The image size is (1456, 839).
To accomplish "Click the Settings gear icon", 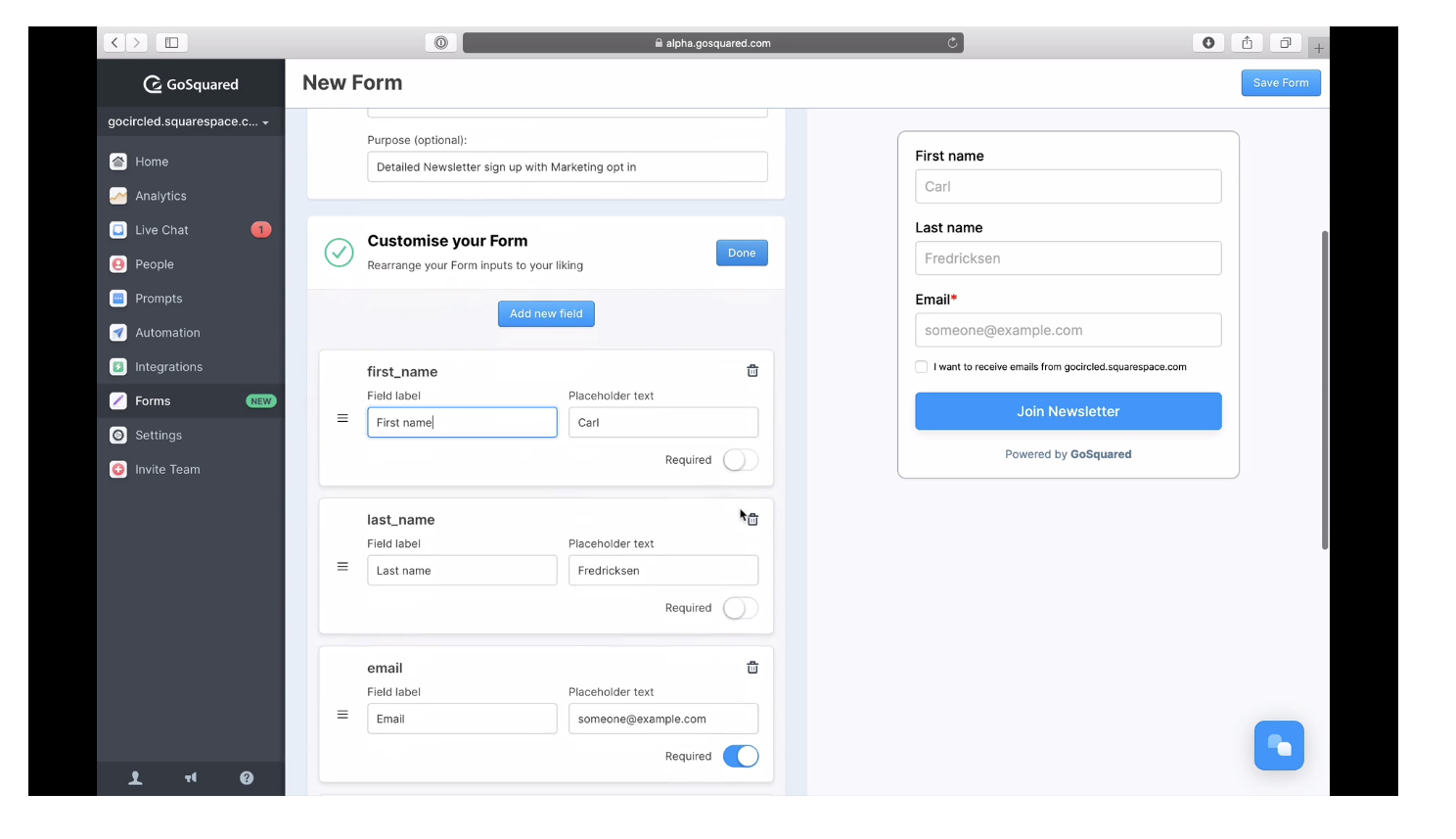I will (118, 436).
